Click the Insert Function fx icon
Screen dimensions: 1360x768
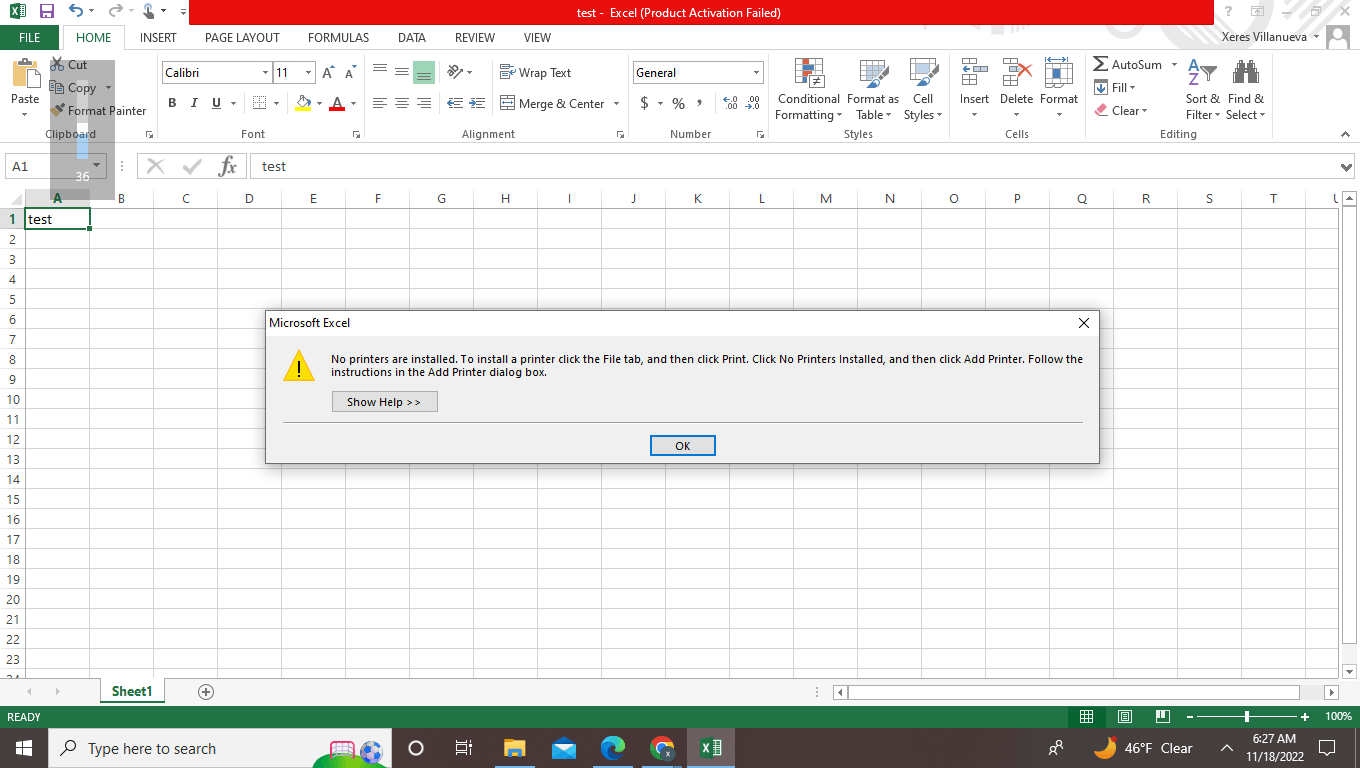click(x=228, y=166)
